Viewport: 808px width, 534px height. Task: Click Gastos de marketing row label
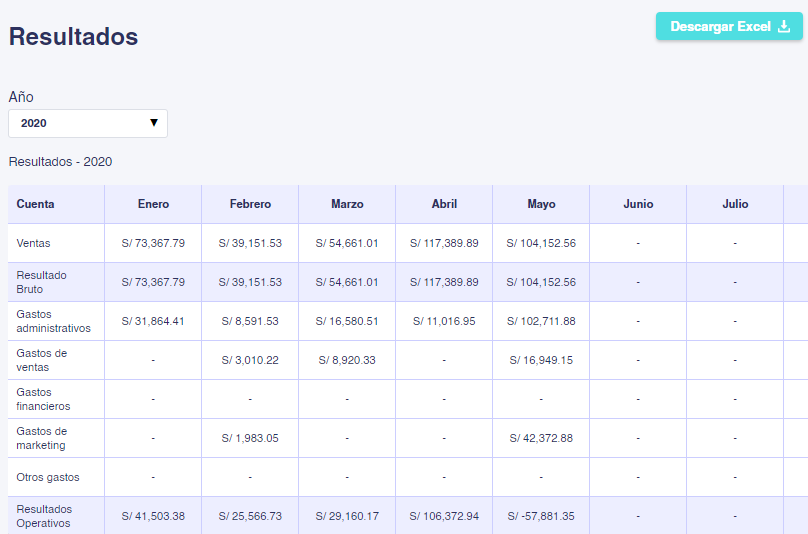(x=41, y=438)
